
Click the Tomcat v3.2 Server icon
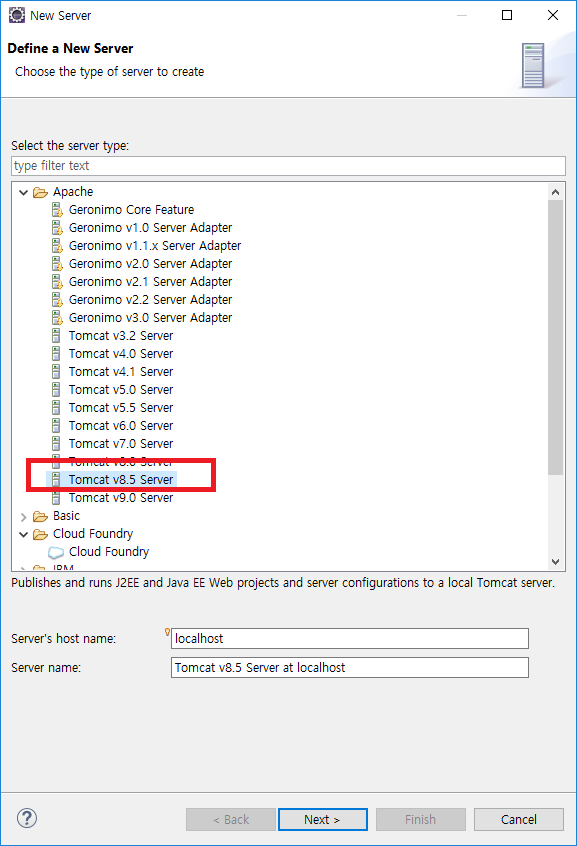point(56,336)
